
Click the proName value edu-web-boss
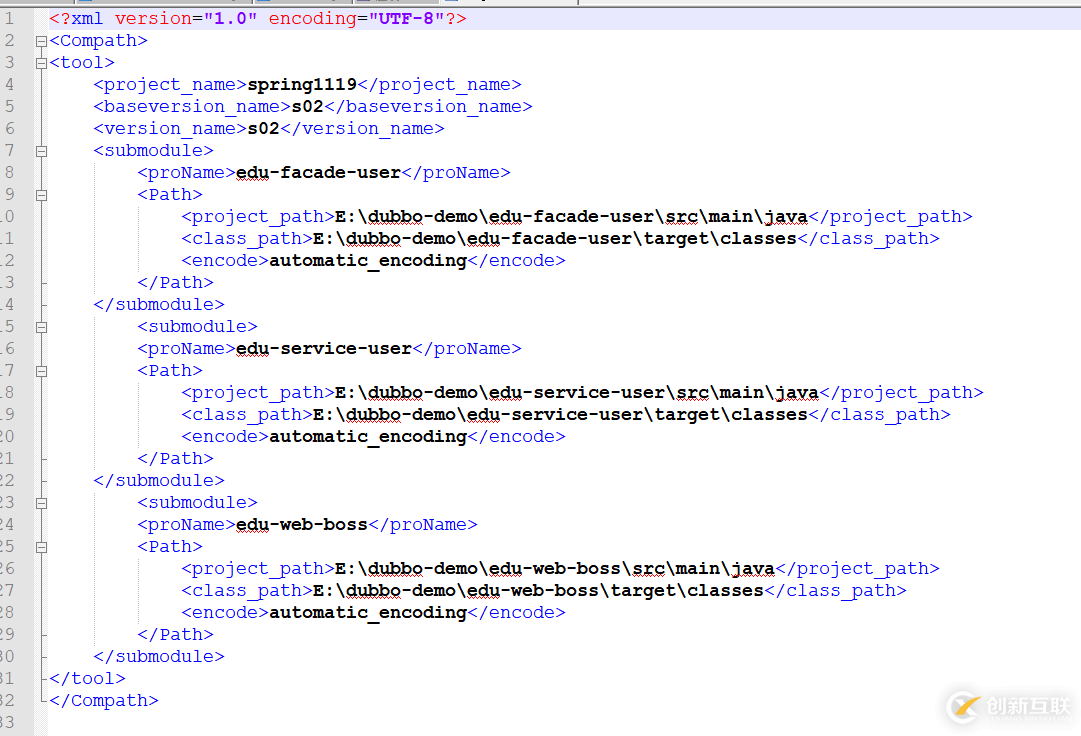point(302,525)
